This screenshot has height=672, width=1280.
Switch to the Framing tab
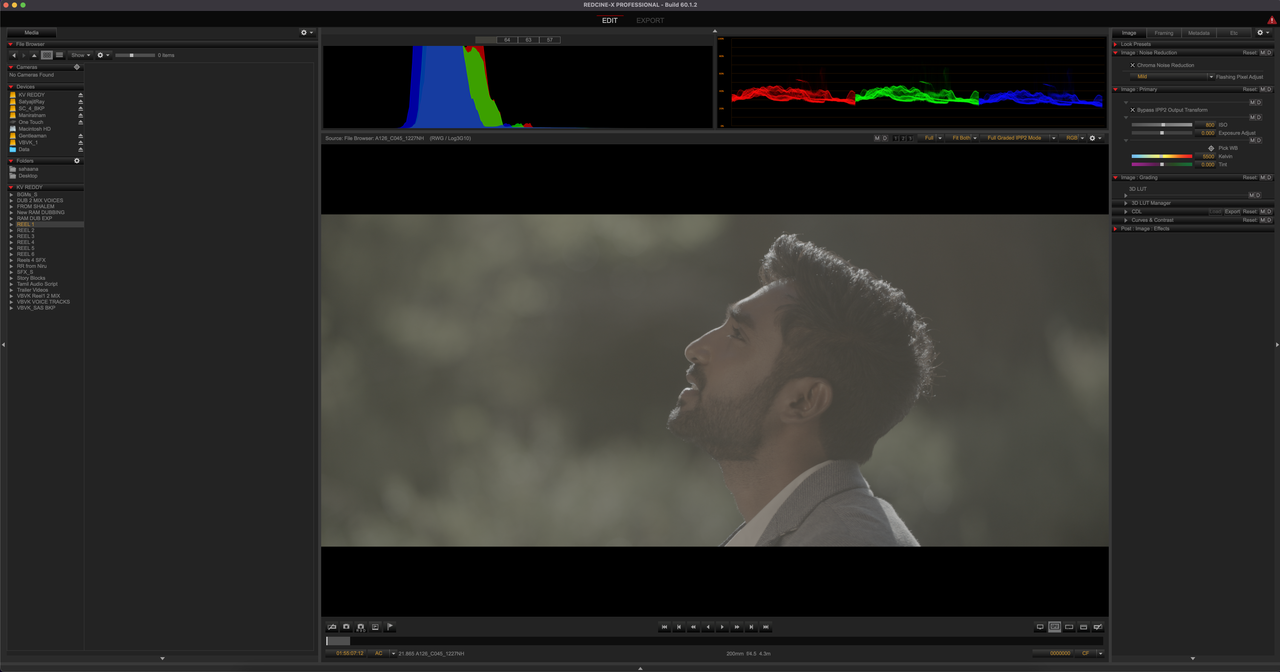1164,33
